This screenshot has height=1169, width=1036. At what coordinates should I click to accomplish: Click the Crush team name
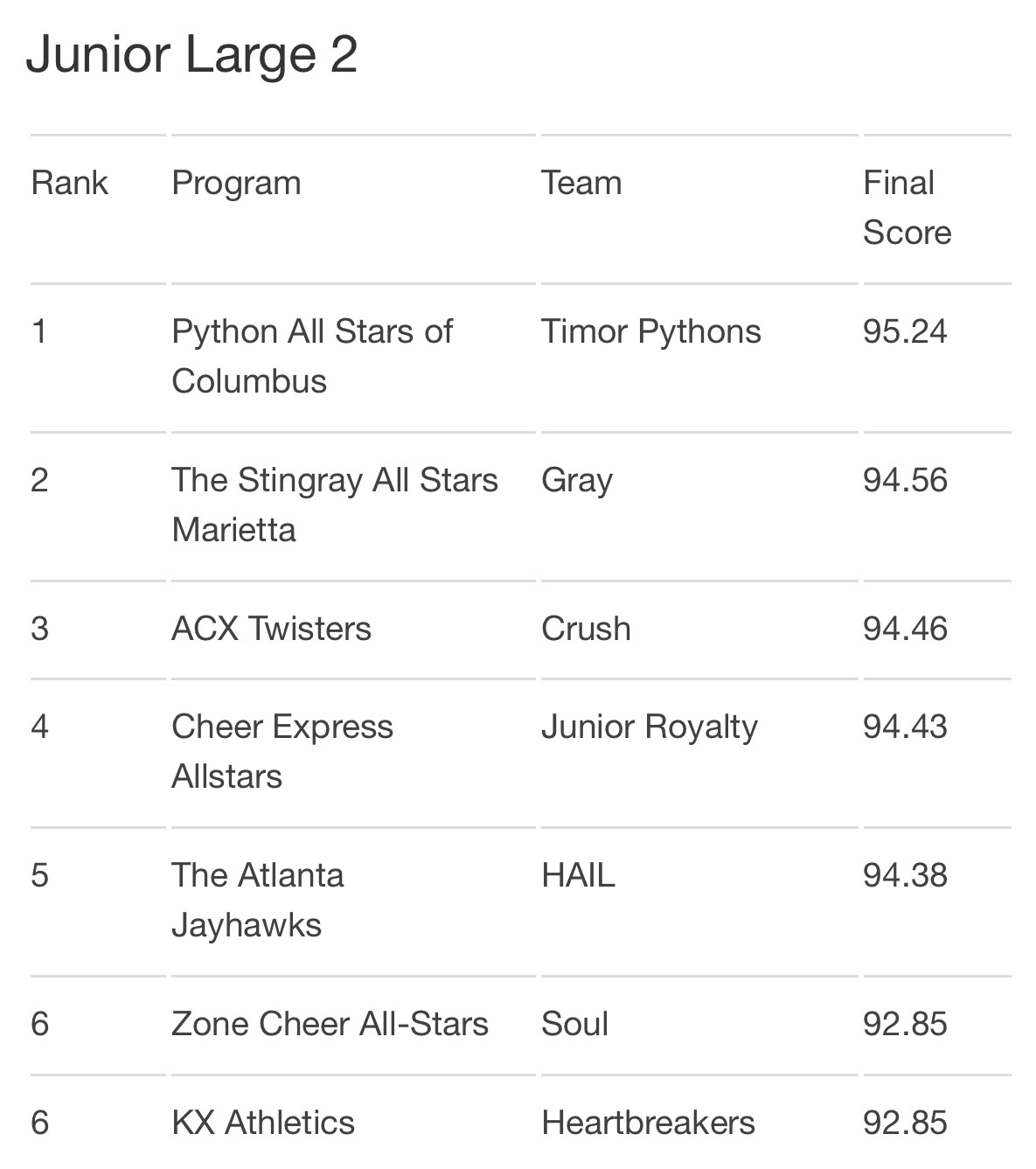pyautogui.click(x=586, y=629)
